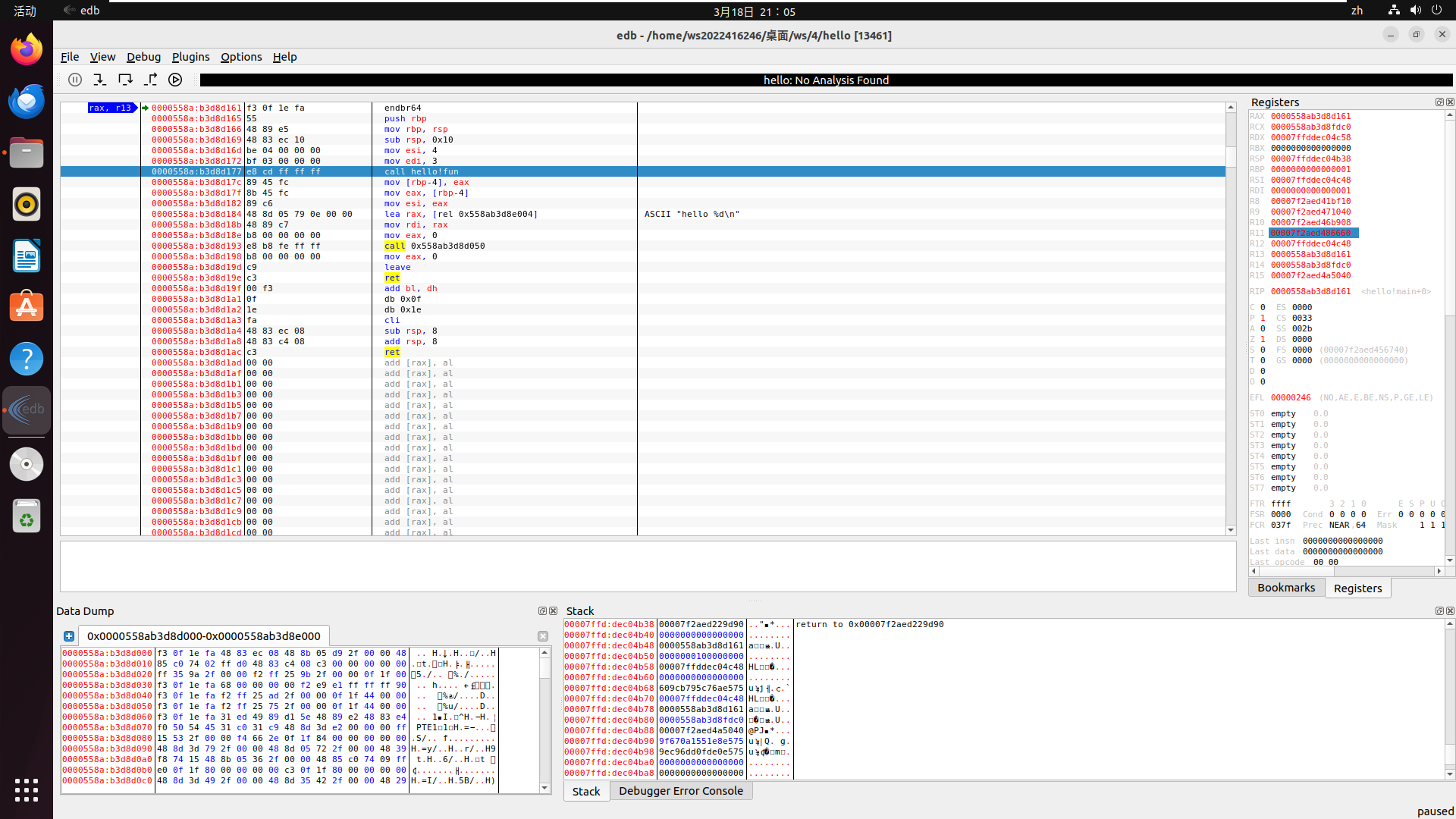Switch to Debugger Error Console tab

pos(680,791)
